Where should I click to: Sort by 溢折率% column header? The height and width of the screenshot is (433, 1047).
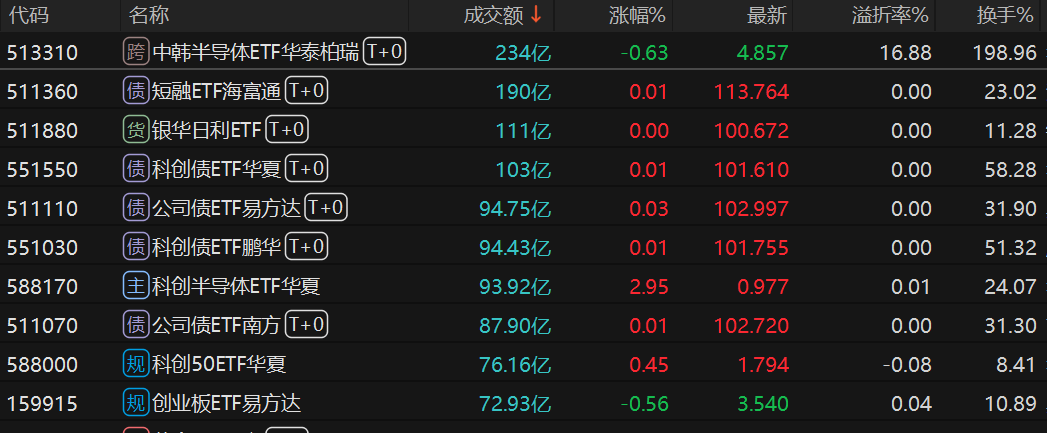[x=890, y=15]
